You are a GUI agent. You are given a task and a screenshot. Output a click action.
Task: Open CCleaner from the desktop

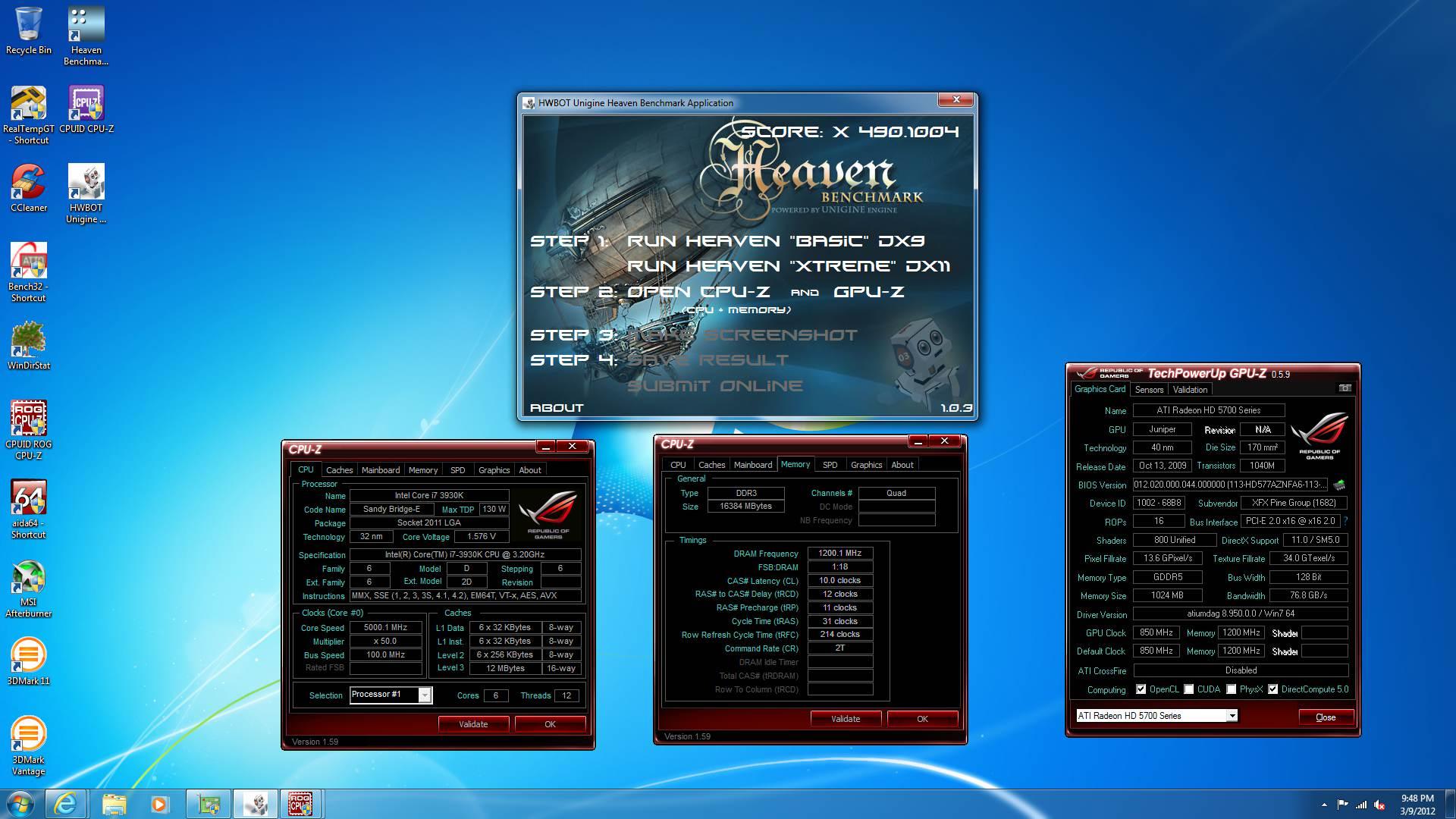29,188
